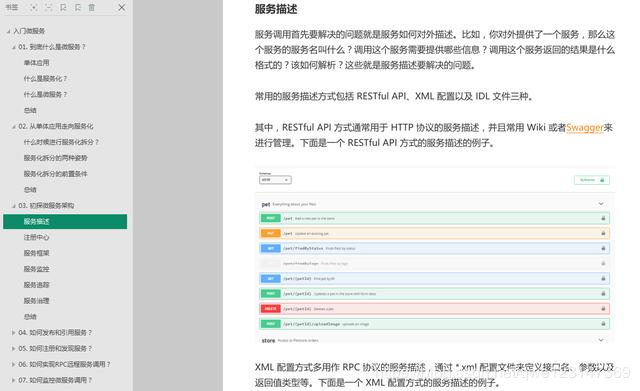Click lock icon on /pet/{petId}/uploadImage row
This screenshot has height=391, width=640.
point(603,324)
